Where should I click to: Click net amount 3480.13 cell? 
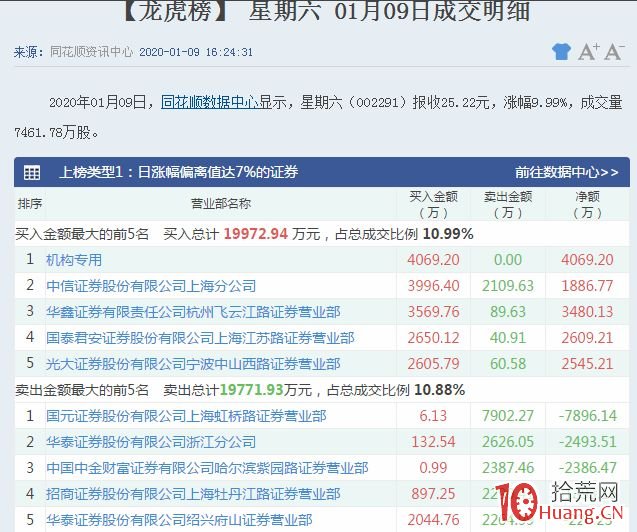click(x=587, y=312)
